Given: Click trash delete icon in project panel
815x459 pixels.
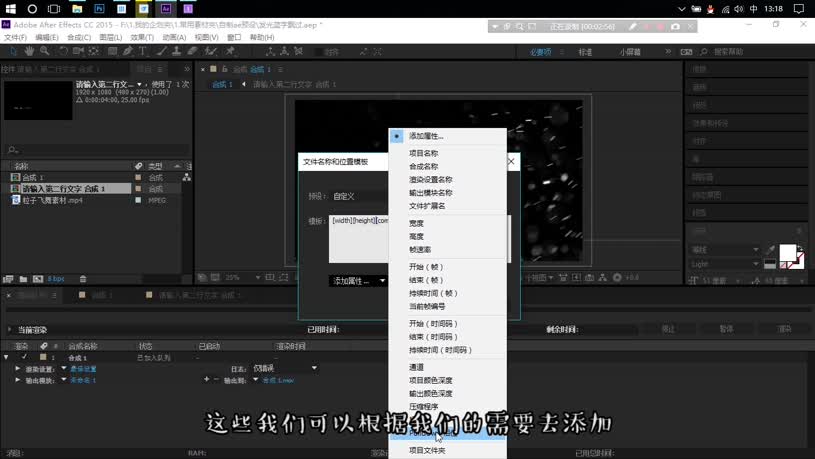Looking at the screenshot, I should click(83, 279).
